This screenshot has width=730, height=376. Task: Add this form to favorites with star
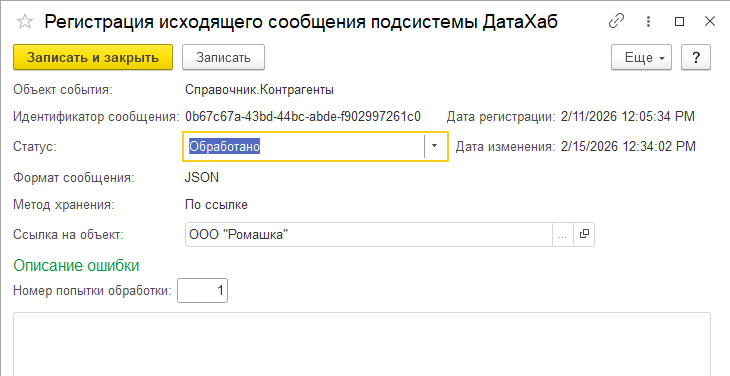coord(25,22)
